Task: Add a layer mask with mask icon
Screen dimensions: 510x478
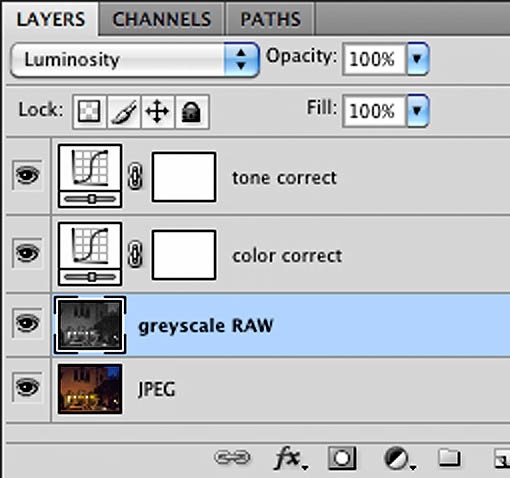Action: click(x=342, y=458)
